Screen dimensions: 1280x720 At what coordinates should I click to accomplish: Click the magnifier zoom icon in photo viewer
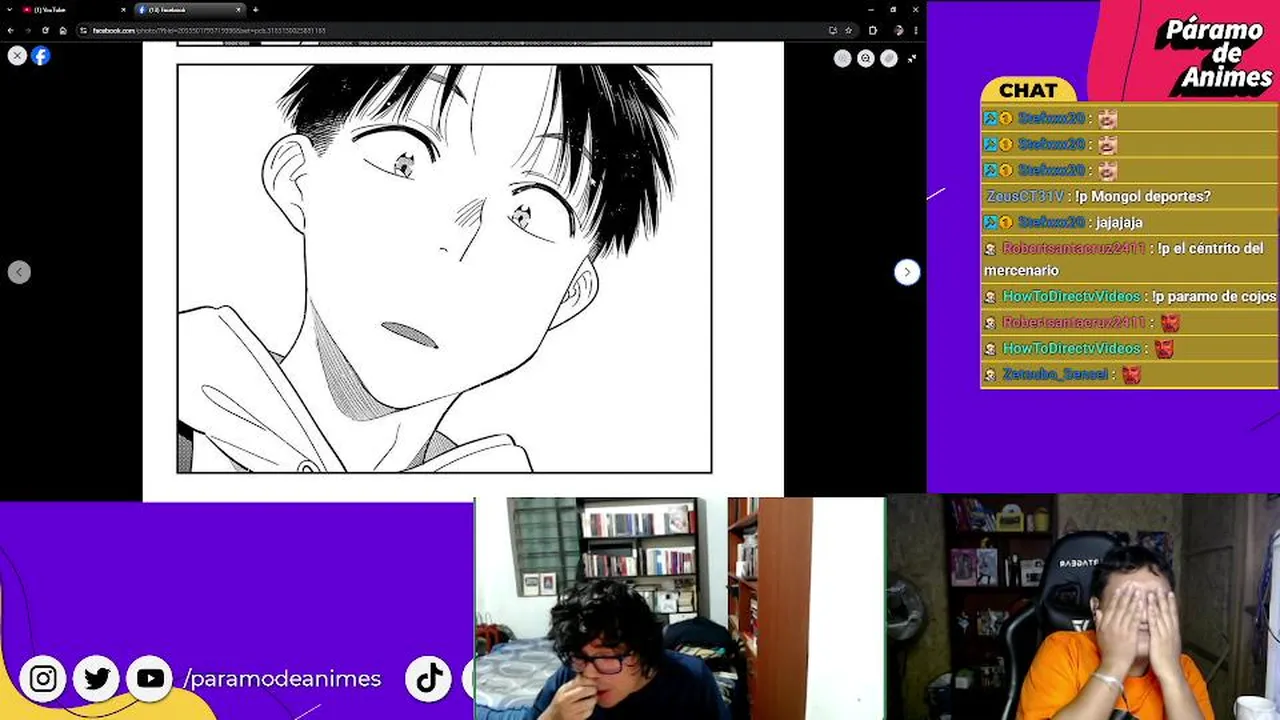point(866,58)
